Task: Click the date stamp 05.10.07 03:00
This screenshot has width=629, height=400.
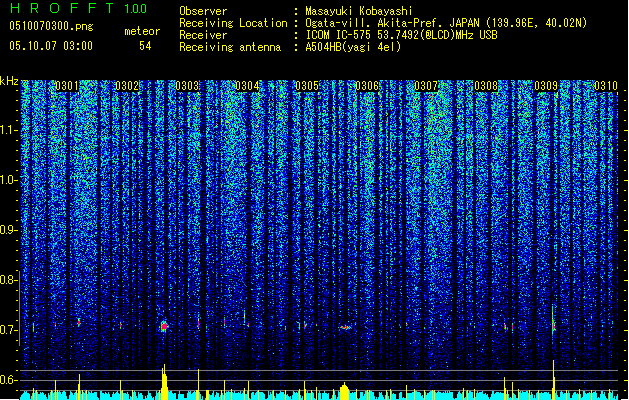Action: 51,46
